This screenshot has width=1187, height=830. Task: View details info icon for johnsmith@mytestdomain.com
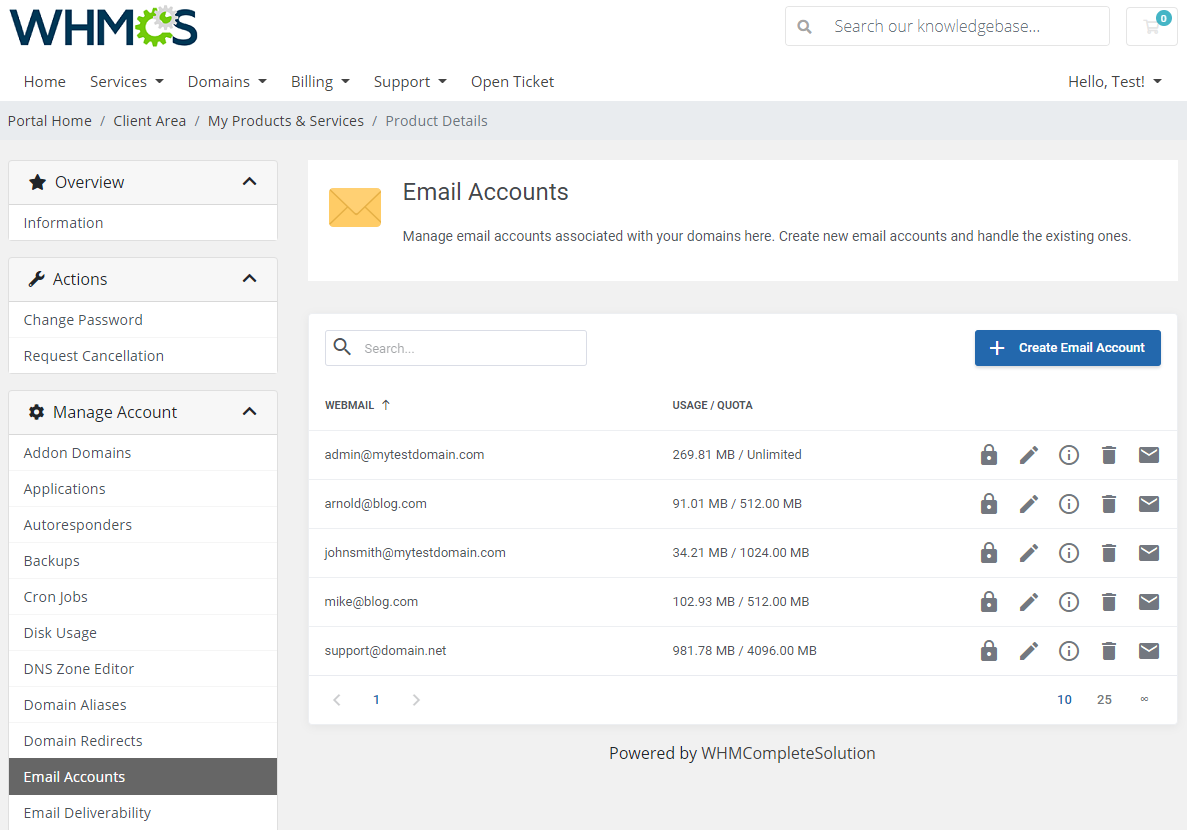[1068, 552]
